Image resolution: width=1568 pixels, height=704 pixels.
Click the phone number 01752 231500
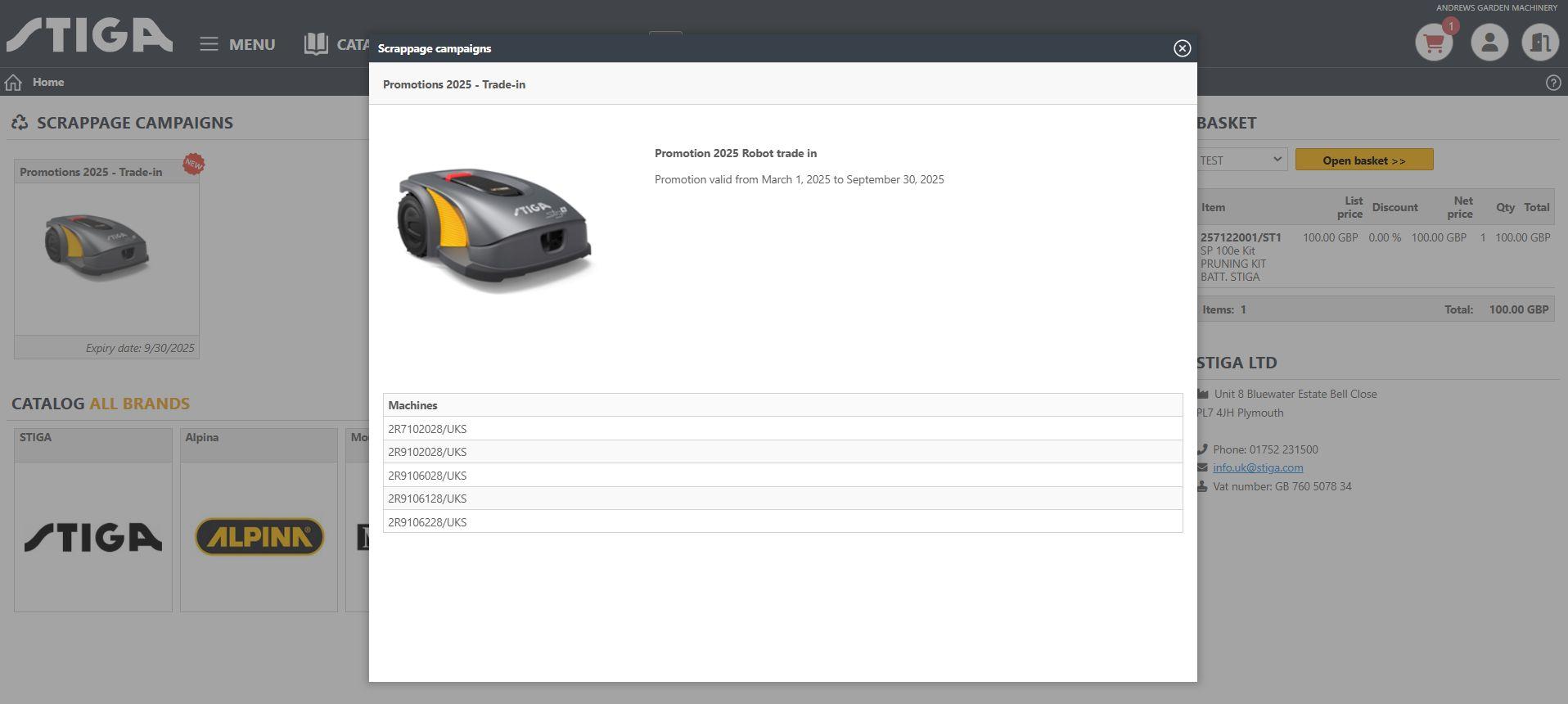point(1283,449)
